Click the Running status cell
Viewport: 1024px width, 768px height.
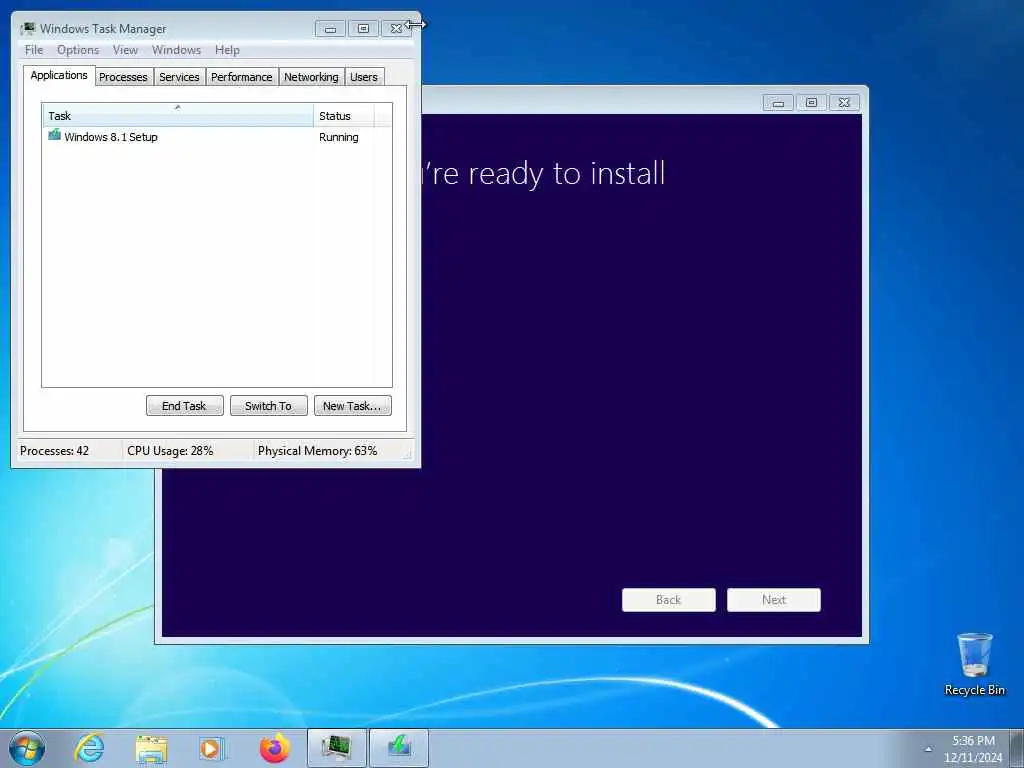338,137
